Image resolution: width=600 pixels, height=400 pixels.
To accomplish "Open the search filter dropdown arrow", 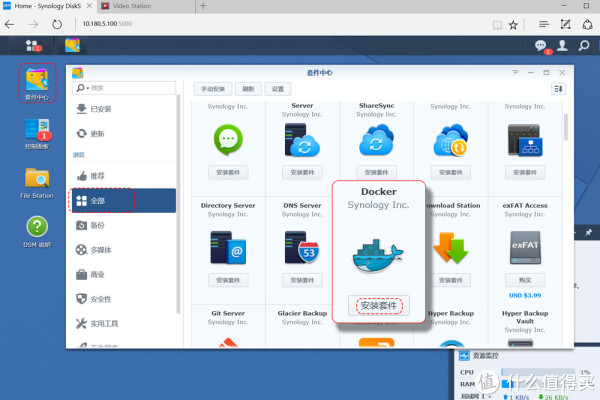I will coord(88,88).
